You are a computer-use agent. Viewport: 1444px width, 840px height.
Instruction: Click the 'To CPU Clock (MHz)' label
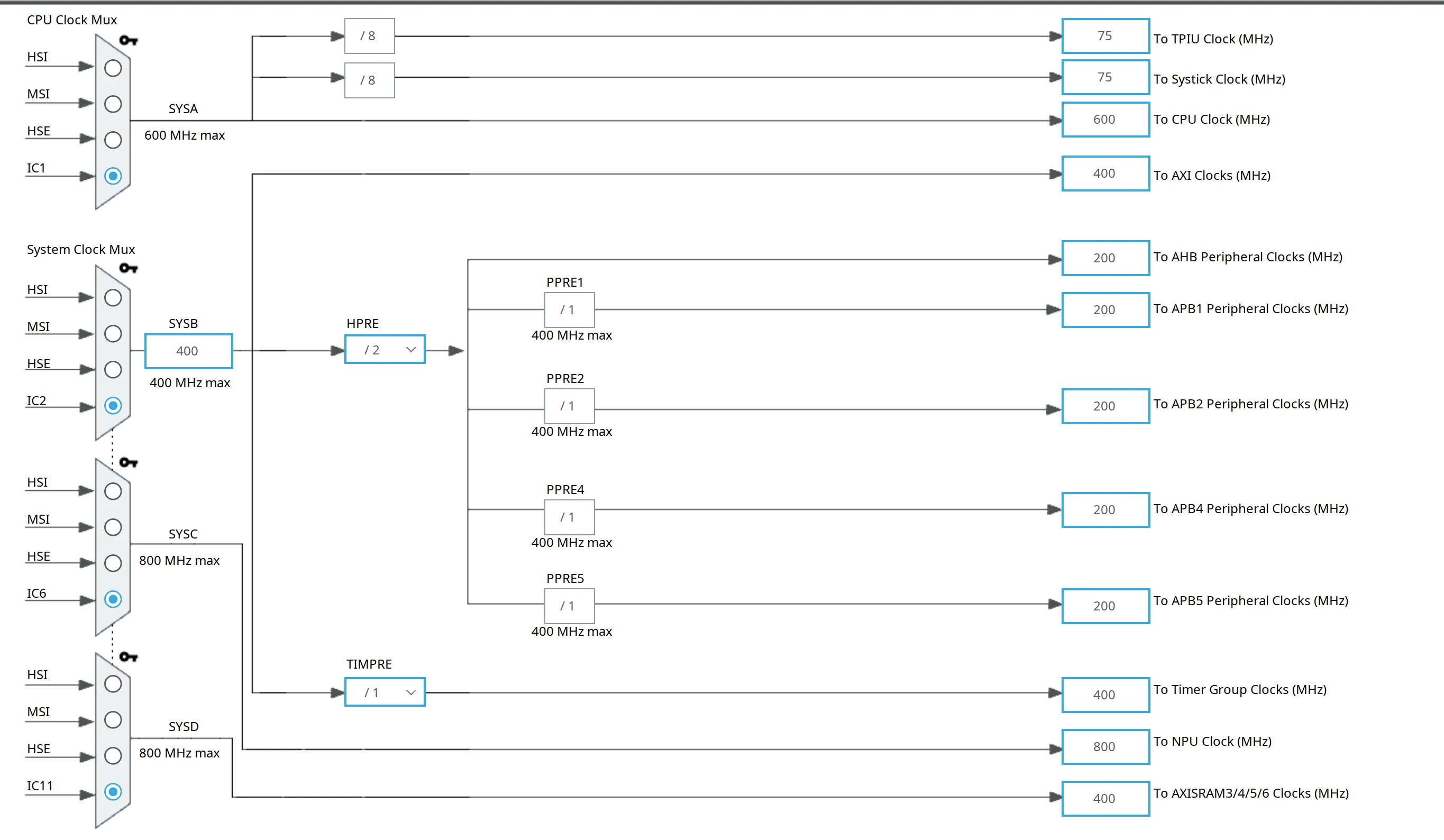click(x=1211, y=119)
